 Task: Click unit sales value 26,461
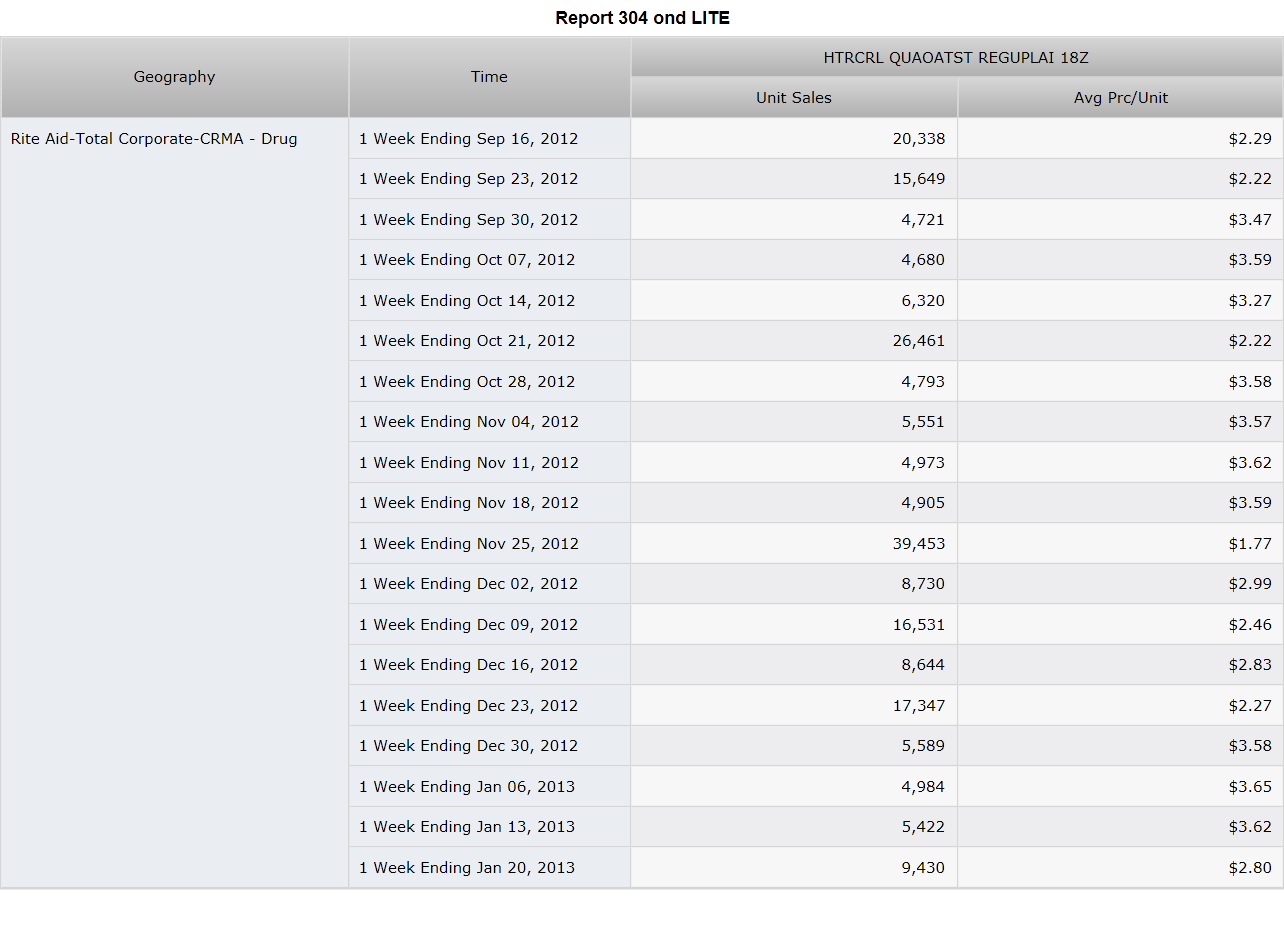pos(794,341)
